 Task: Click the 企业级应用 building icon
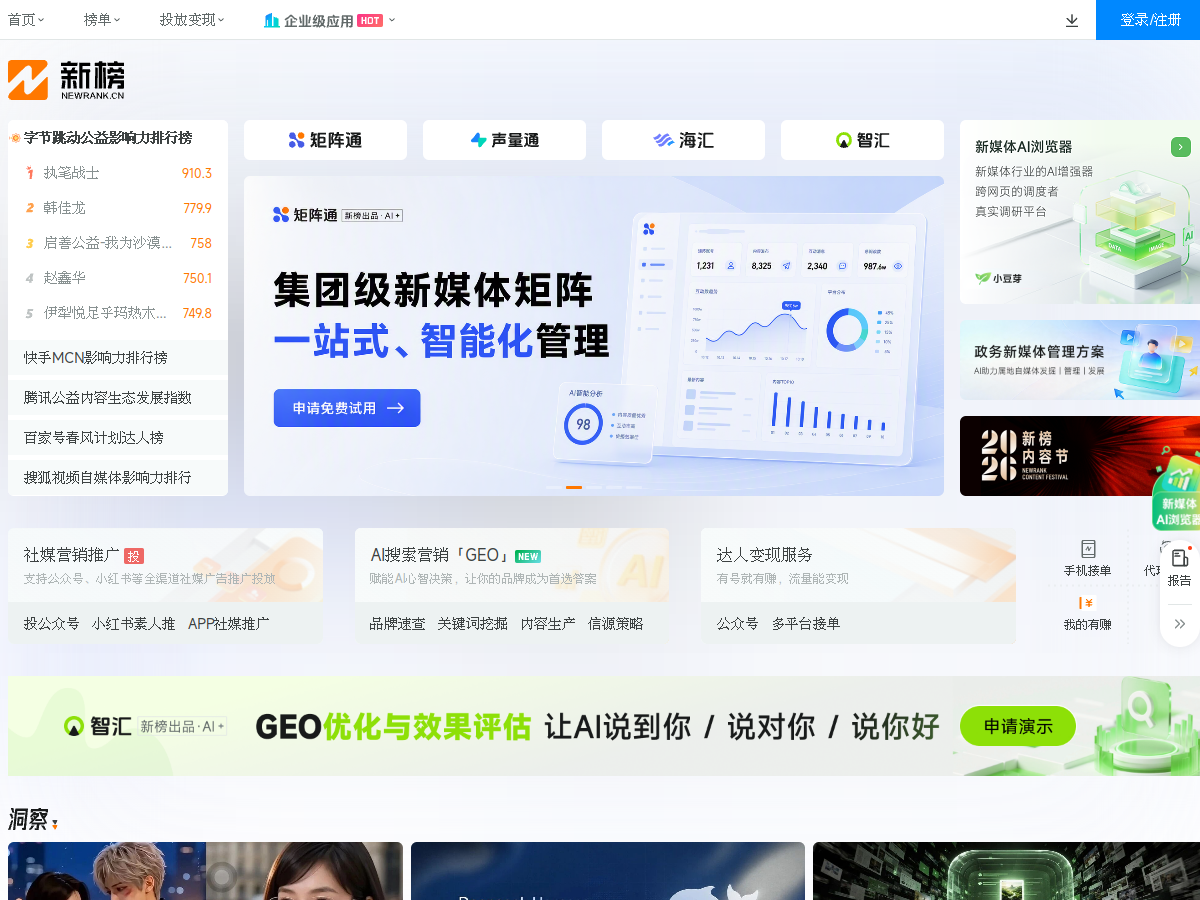271,20
